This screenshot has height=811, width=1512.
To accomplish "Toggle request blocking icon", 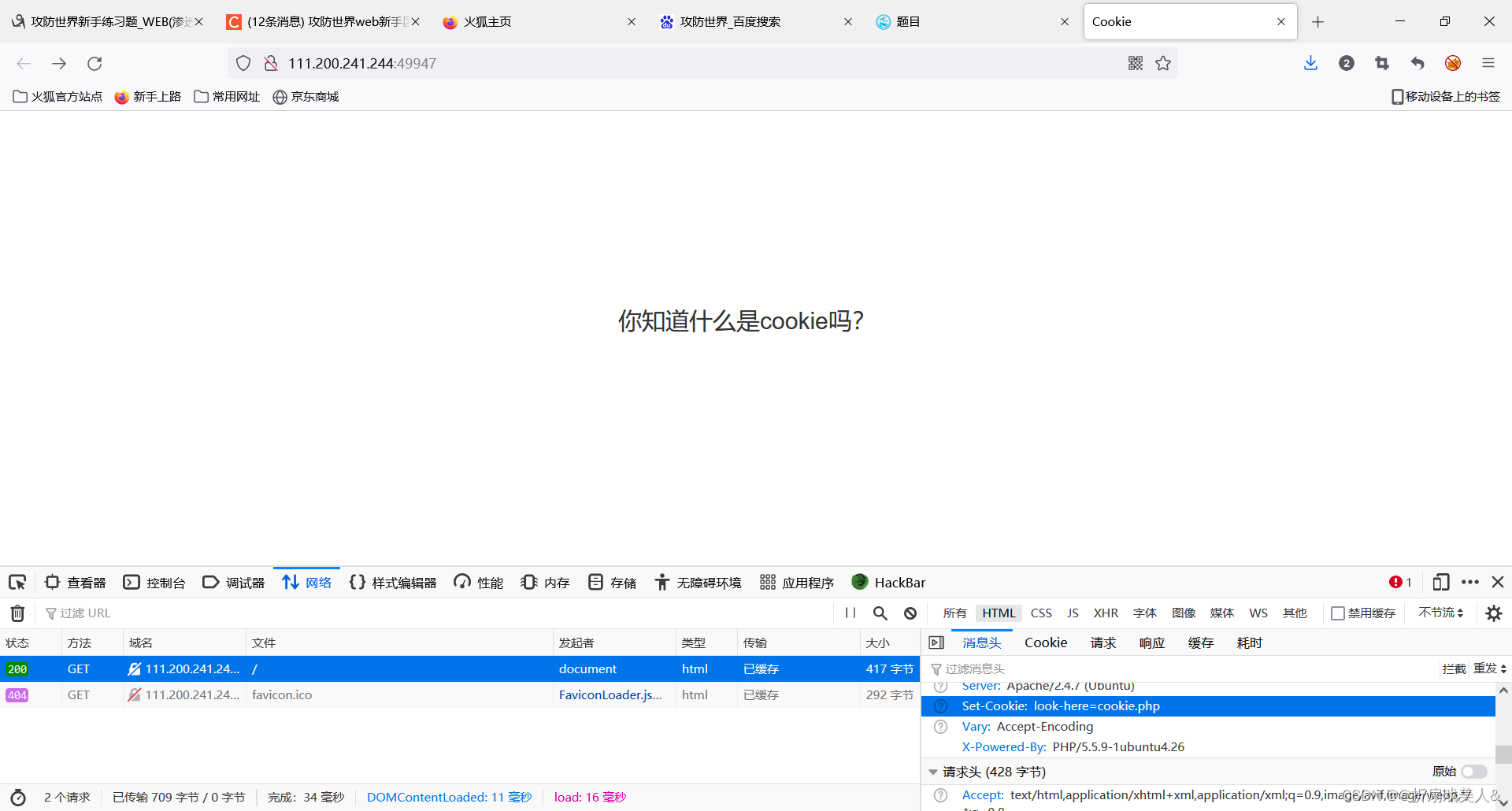I will (910, 613).
